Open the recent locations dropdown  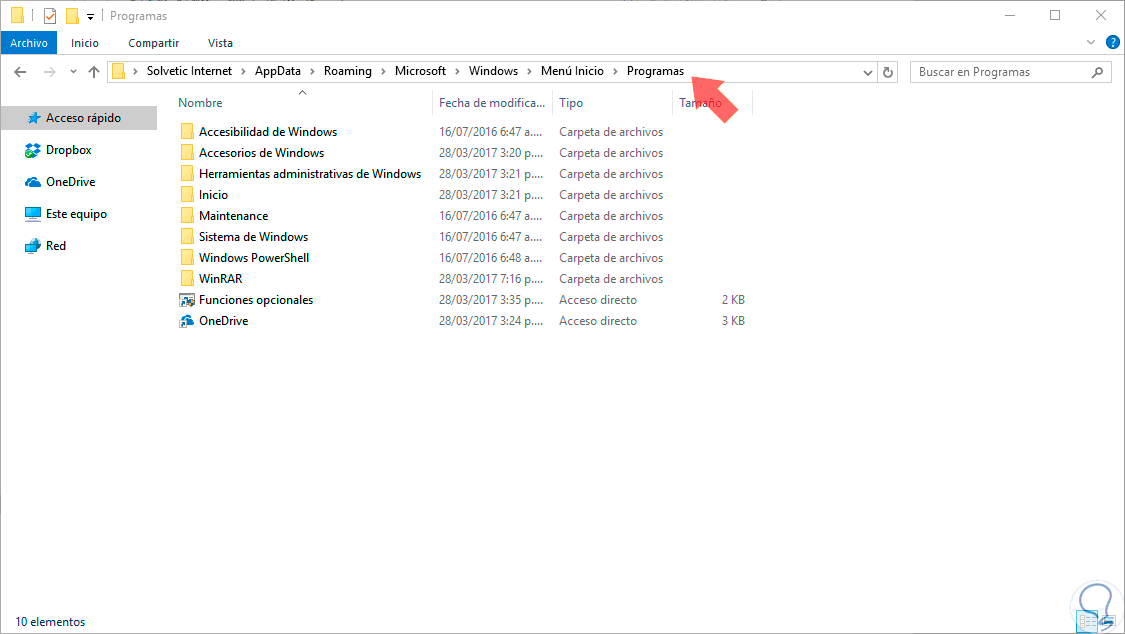(73, 72)
